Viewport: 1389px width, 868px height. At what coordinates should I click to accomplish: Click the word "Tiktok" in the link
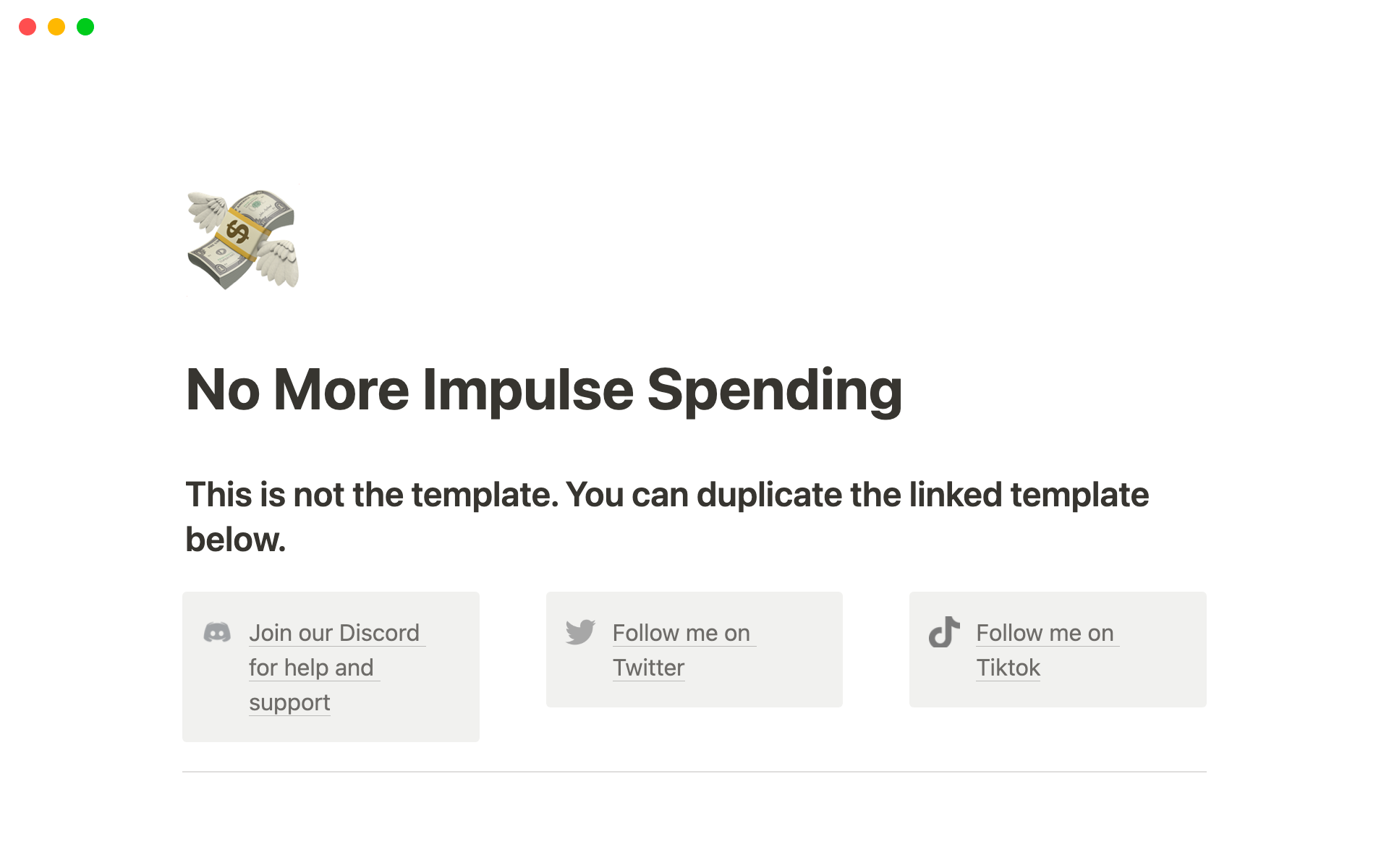(1008, 668)
